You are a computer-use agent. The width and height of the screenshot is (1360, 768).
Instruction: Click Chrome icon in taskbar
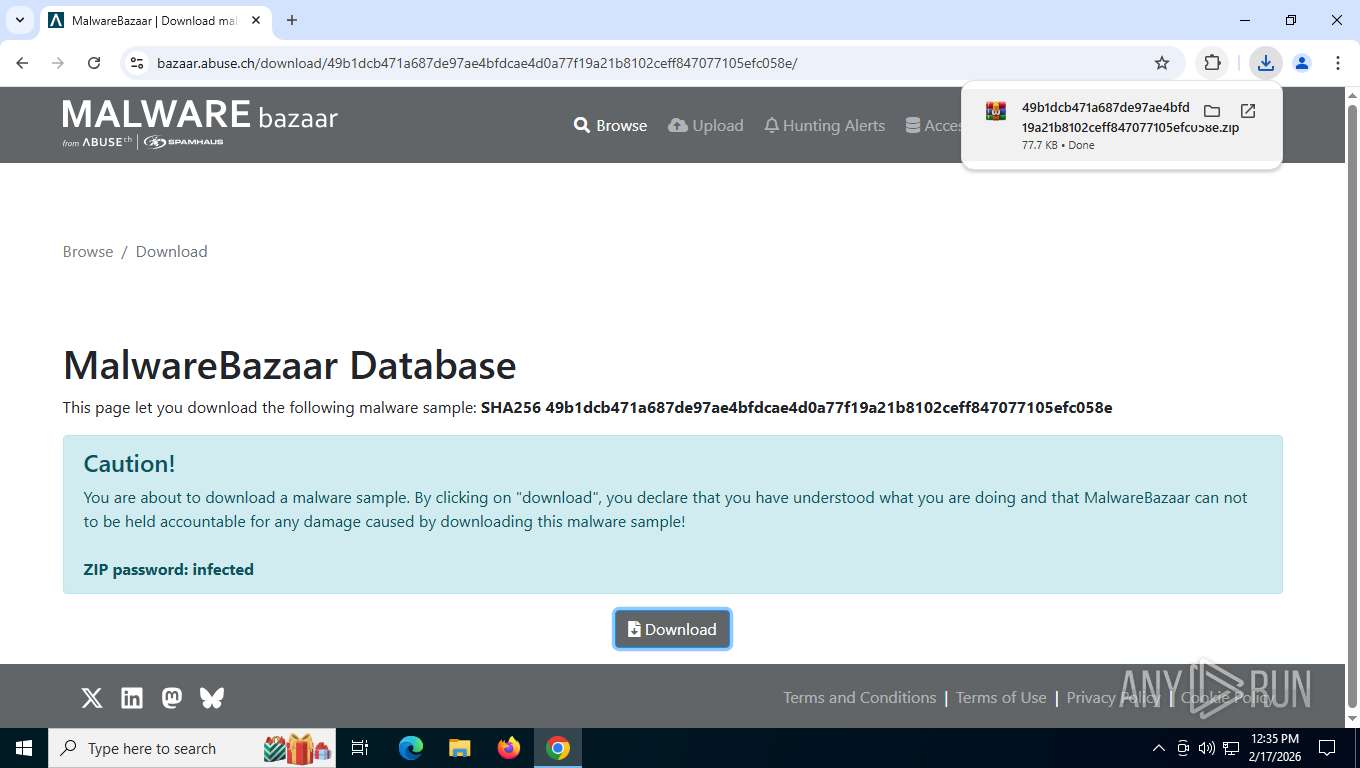pos(558,748)
